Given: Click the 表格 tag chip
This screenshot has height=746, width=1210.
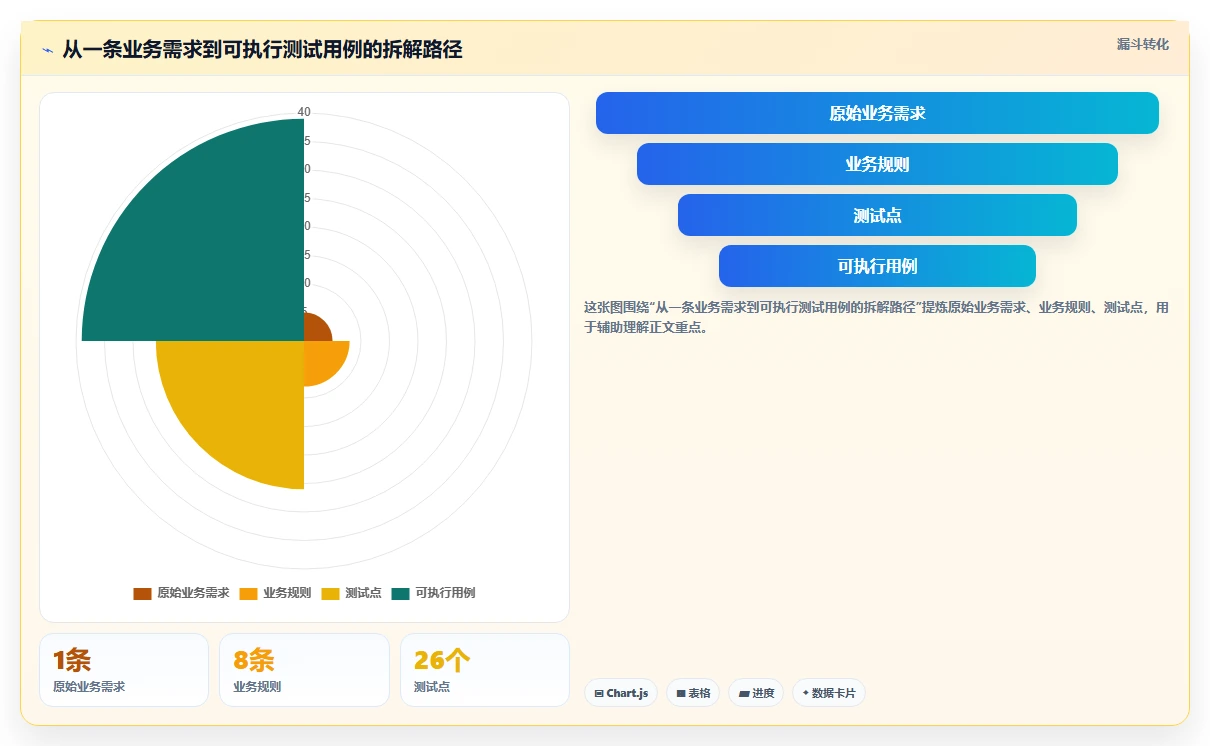Looking at the screenshot, I should [693, 693].
